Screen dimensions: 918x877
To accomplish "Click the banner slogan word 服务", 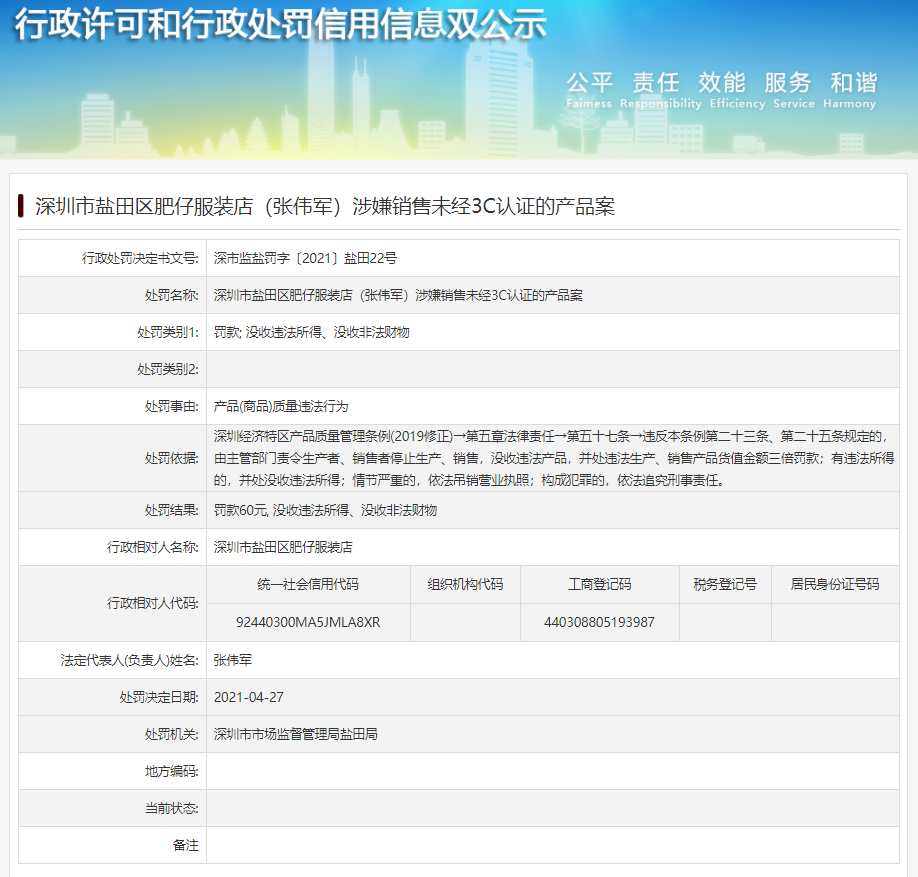I will (x=787, y=83).
